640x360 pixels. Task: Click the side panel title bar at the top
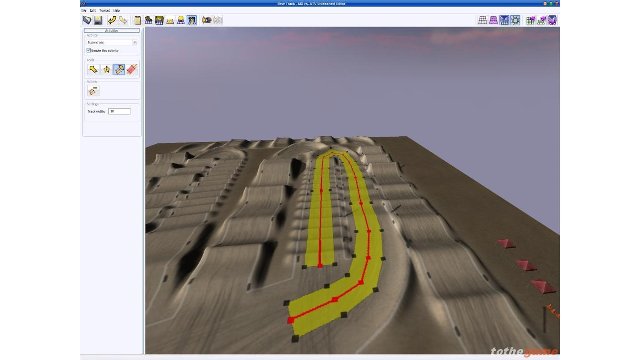(x=112, y=31)
